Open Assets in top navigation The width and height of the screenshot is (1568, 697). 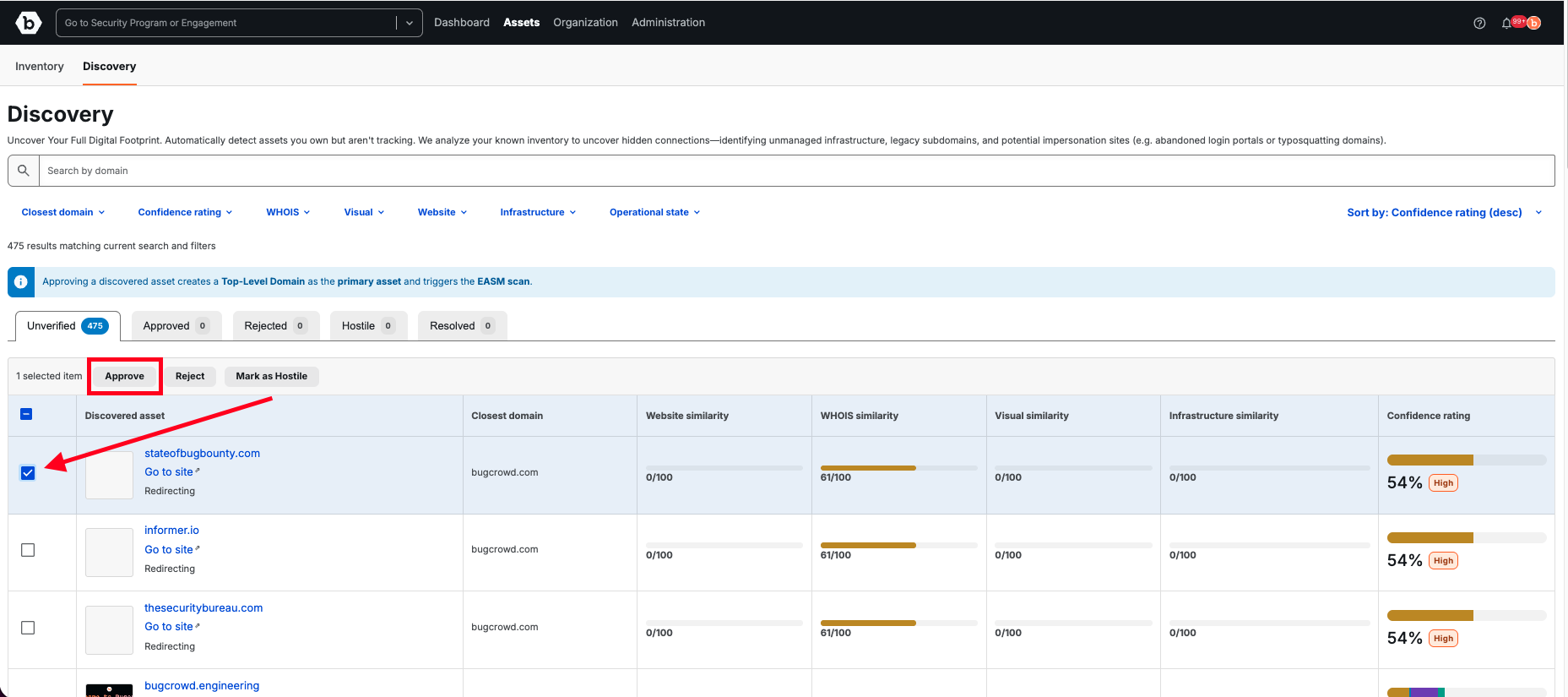[521, 23]
